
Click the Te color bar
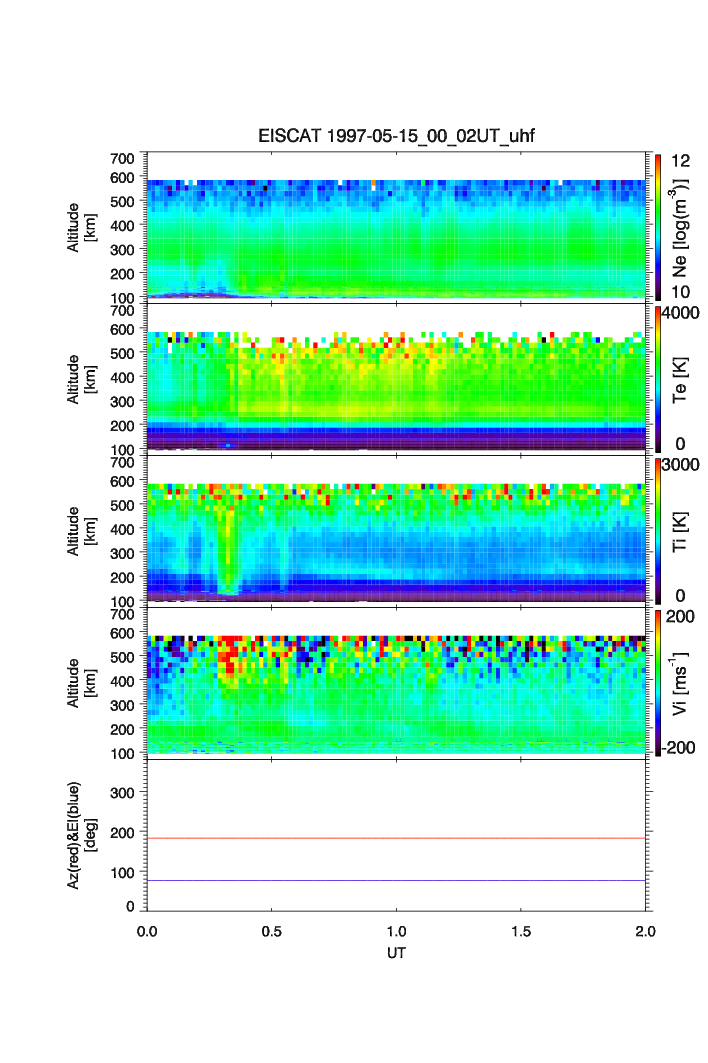coord(658,379)
